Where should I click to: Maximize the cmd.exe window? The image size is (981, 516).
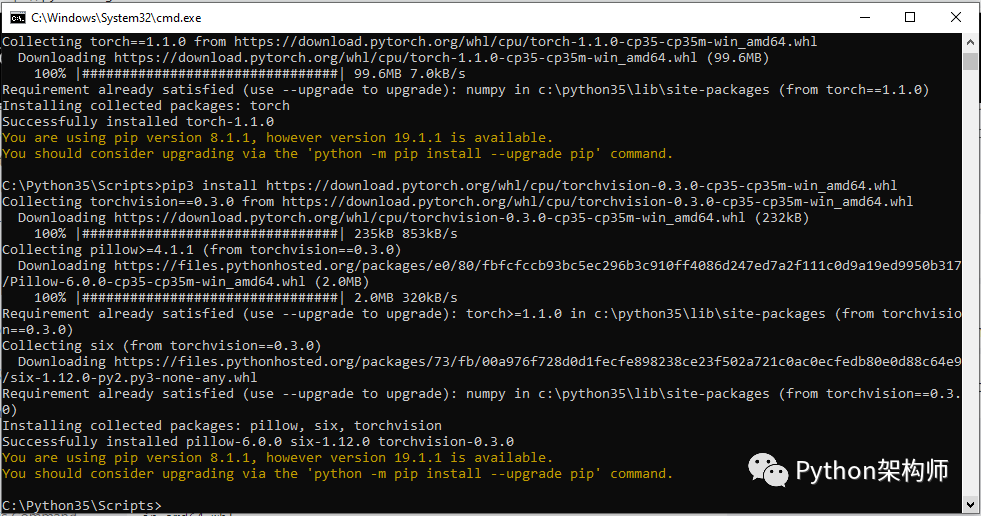coord(910,18)
